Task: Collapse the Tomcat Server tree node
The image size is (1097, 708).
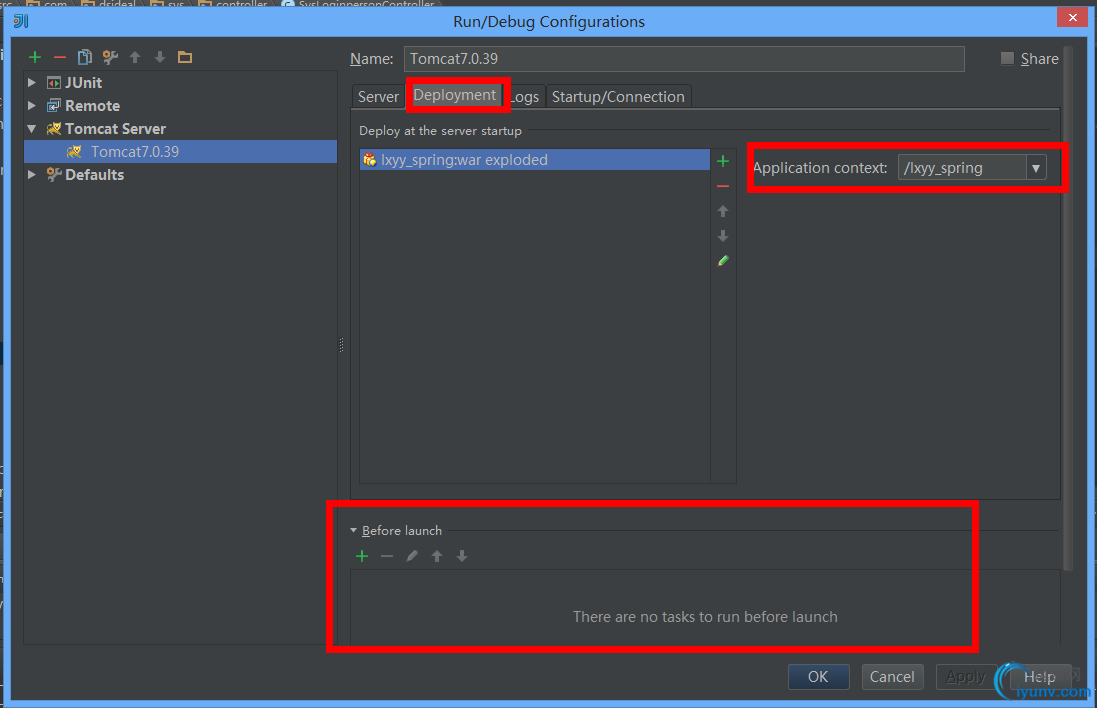Action: [x=31, y=129]
